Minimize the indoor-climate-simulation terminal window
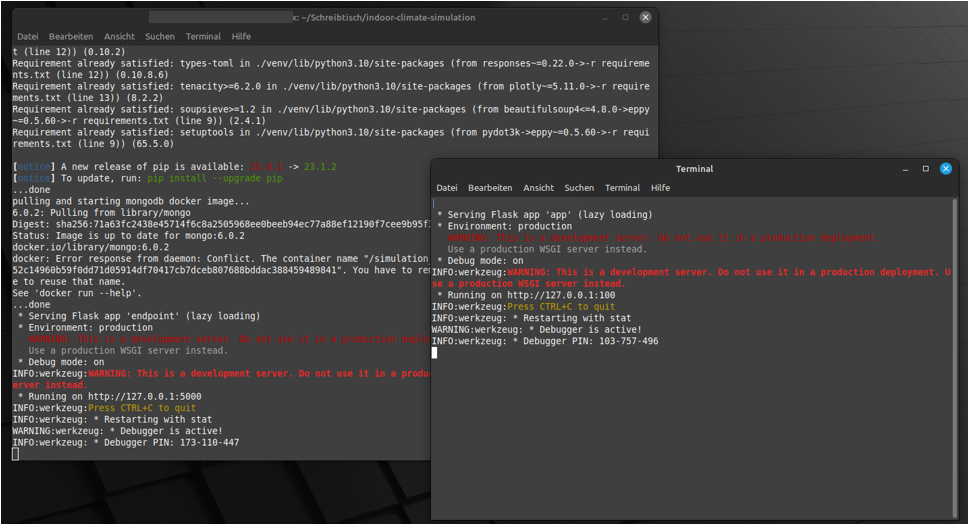 pyautogui.click(x=606, y=18)
